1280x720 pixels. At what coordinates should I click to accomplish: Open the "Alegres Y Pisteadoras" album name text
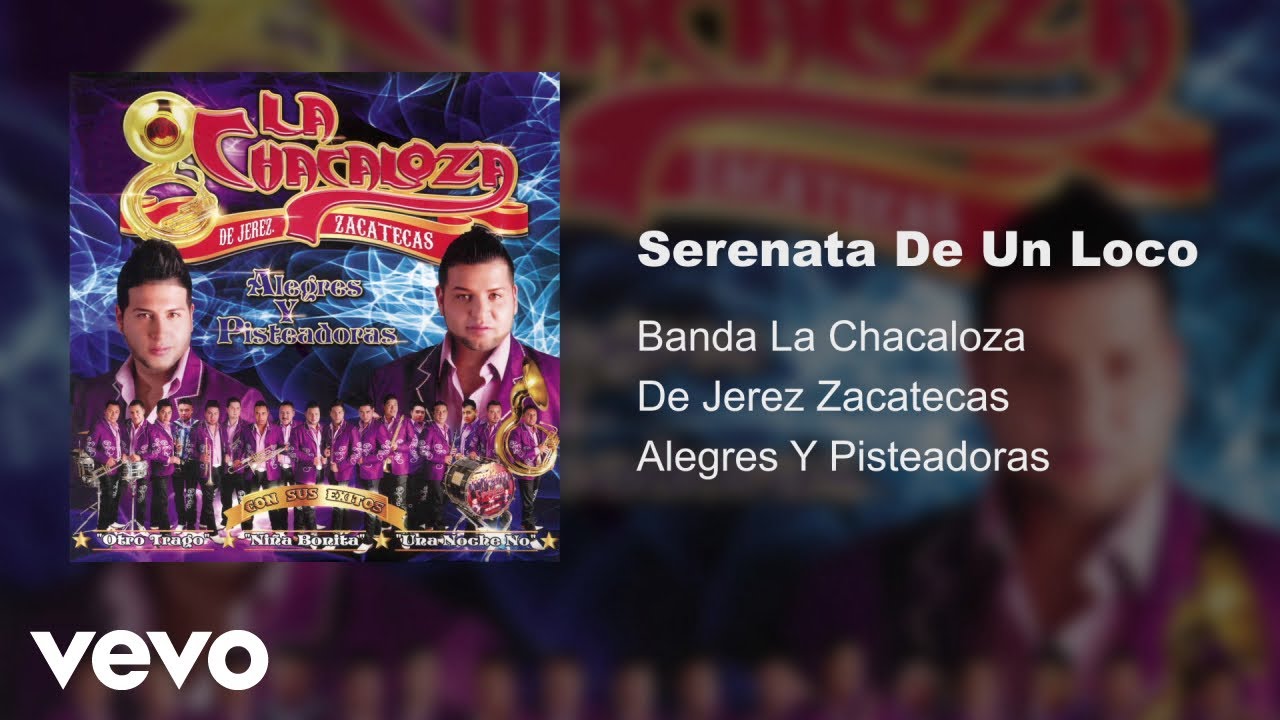(x=843, y=457)
